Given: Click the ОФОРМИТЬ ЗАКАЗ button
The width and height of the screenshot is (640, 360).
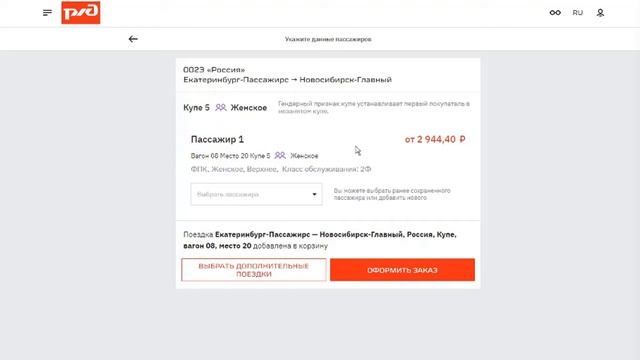Looking at the screenshot, I should tap(402, 270).
